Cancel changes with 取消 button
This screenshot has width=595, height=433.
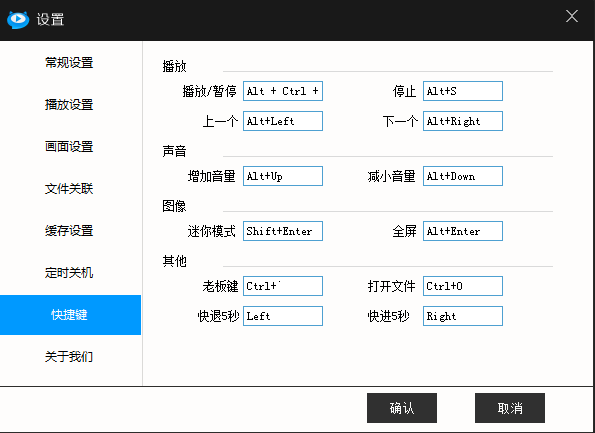tap(510, 408)
